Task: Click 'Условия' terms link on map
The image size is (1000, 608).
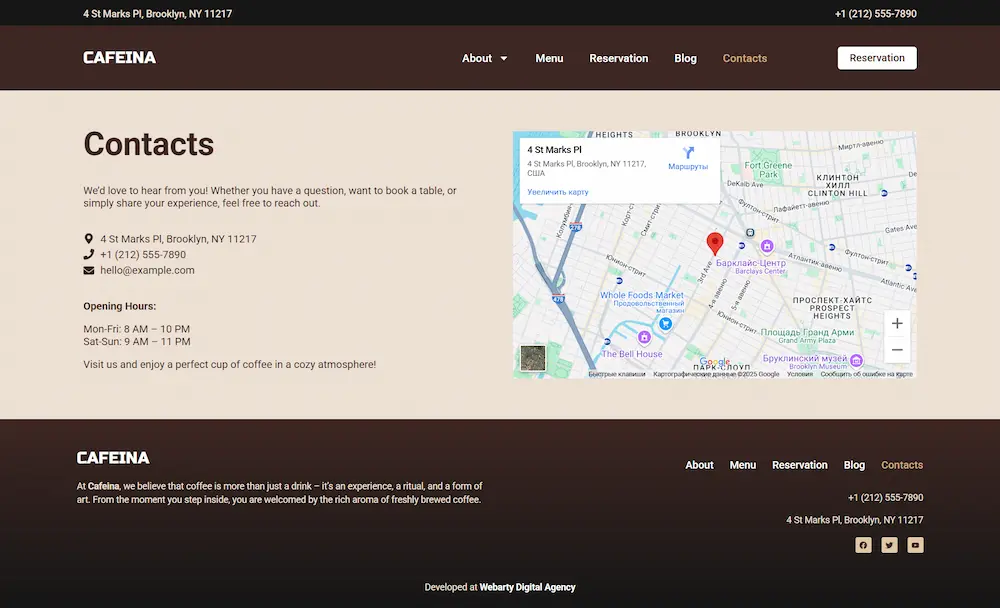Action: 800,374
